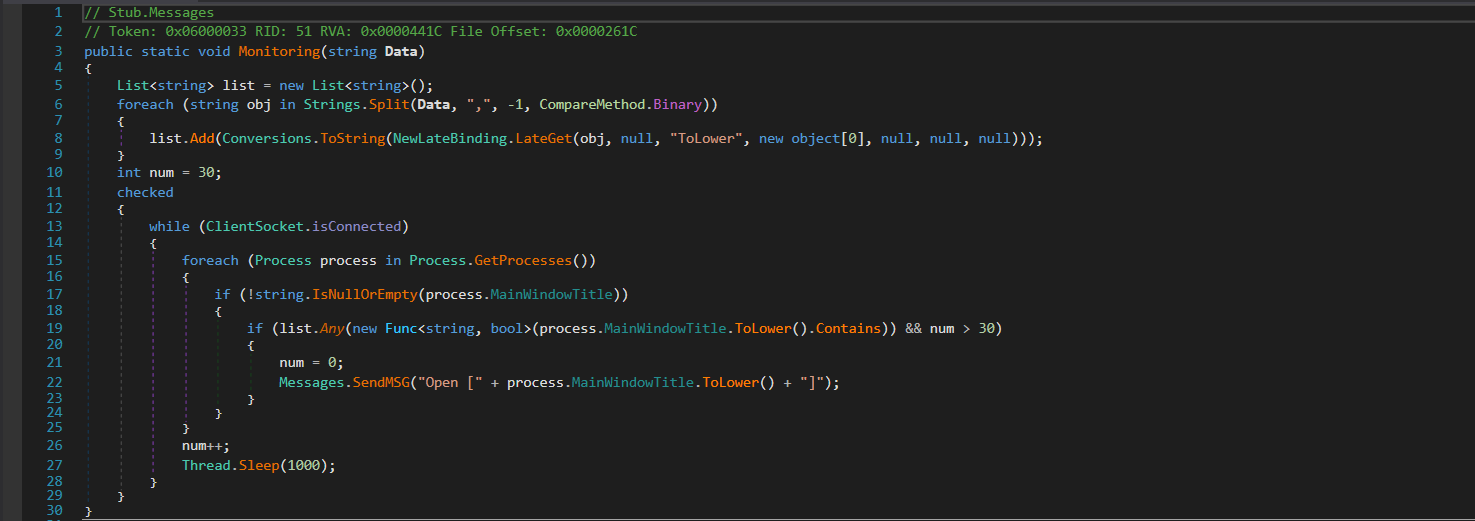This screenshot has height=521, width=1475.
Task: Click the ClientSocket class reference
Action: (254, 227)
